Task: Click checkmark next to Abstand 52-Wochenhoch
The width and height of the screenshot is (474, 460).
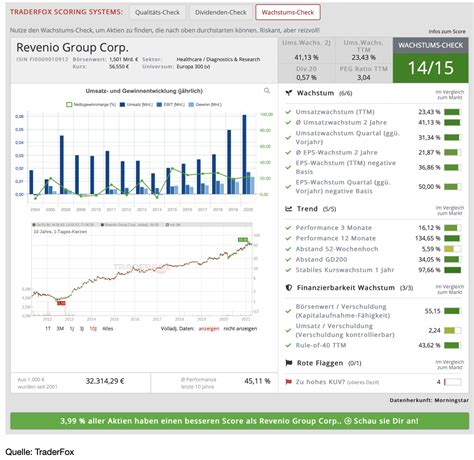Action: pos(288,249)
